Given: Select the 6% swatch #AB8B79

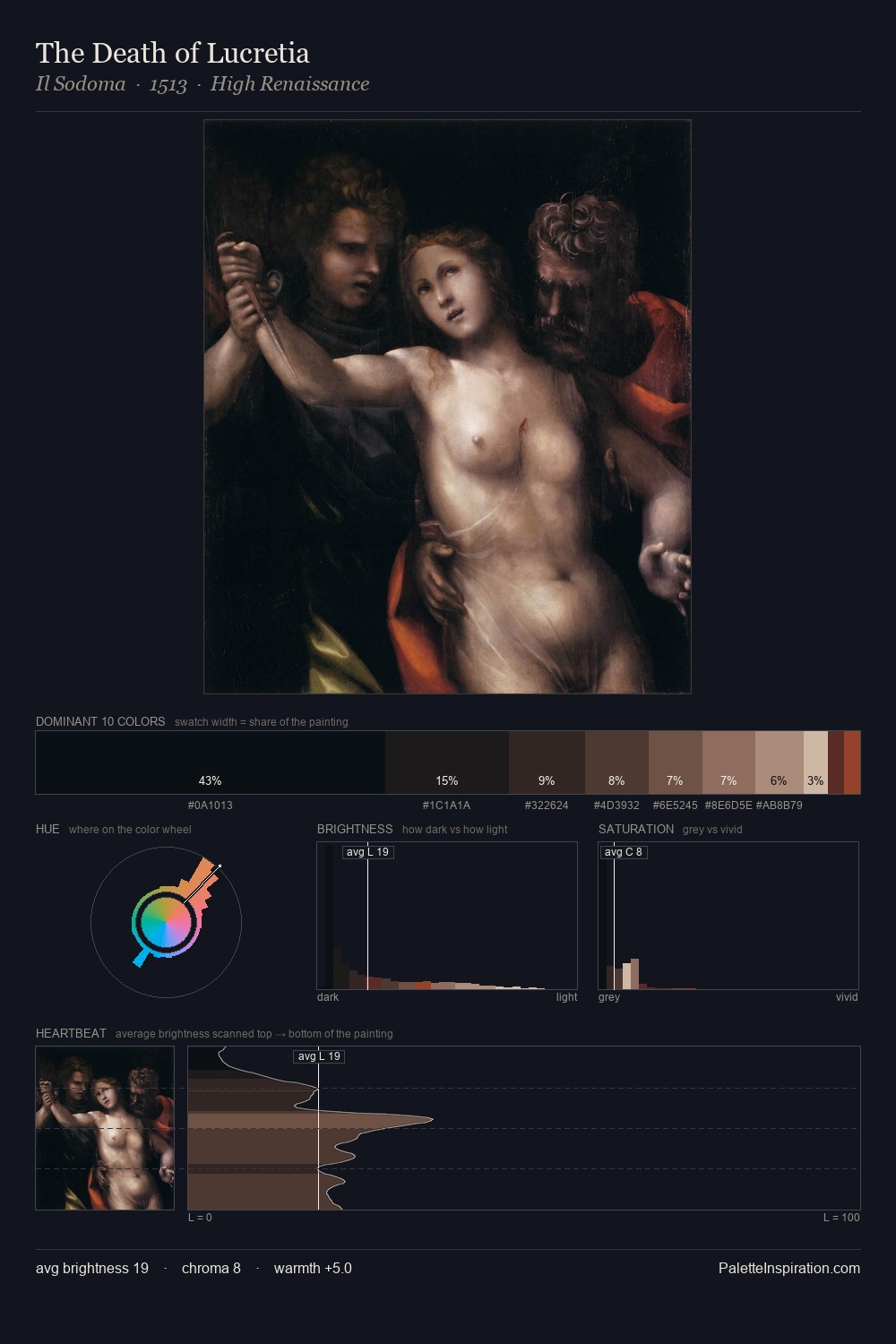Looking at the screenshot, I should pyautogui.click(x=780, y=762).
